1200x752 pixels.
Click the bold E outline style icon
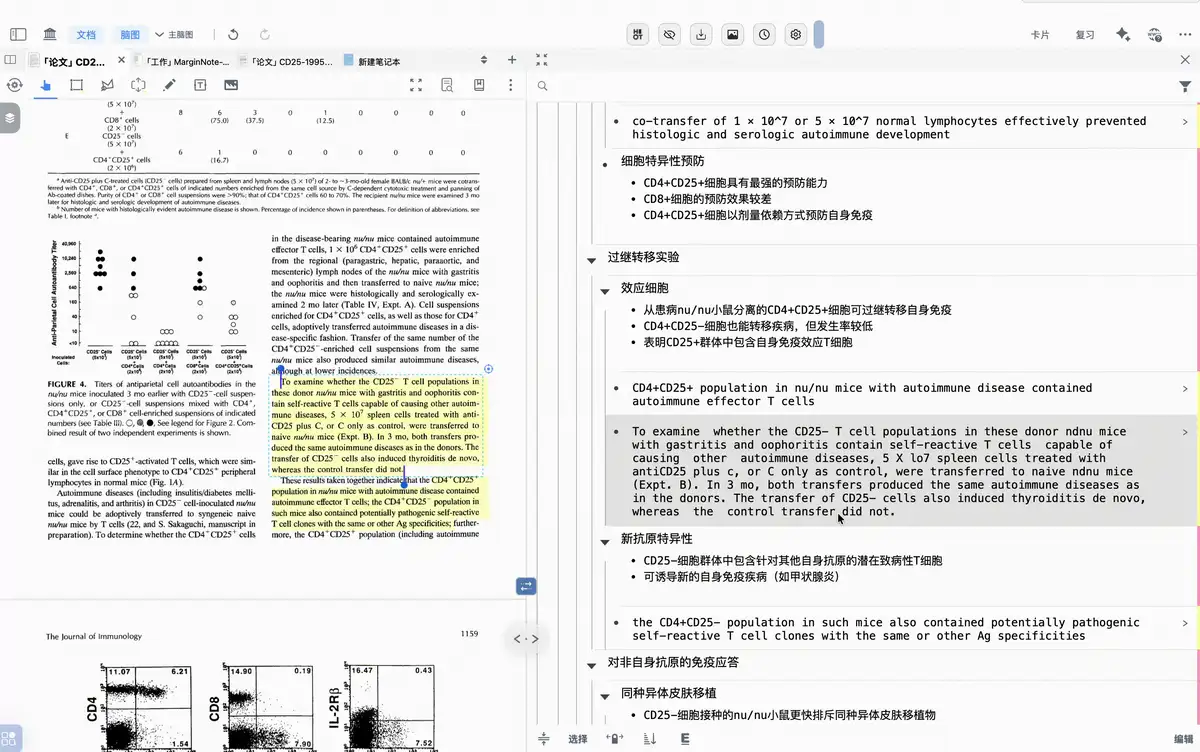(685, 739)
